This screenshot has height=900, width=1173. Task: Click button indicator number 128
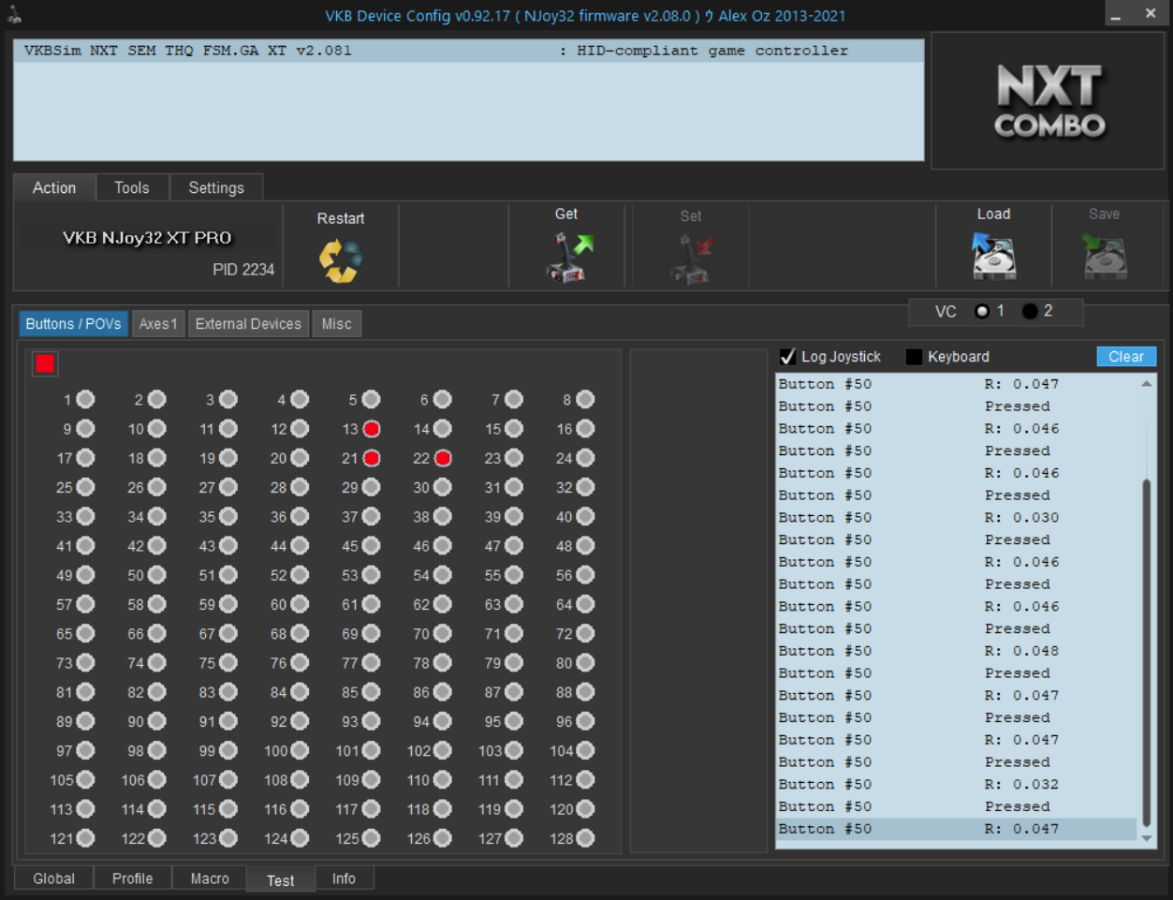[x=585, y=839]
